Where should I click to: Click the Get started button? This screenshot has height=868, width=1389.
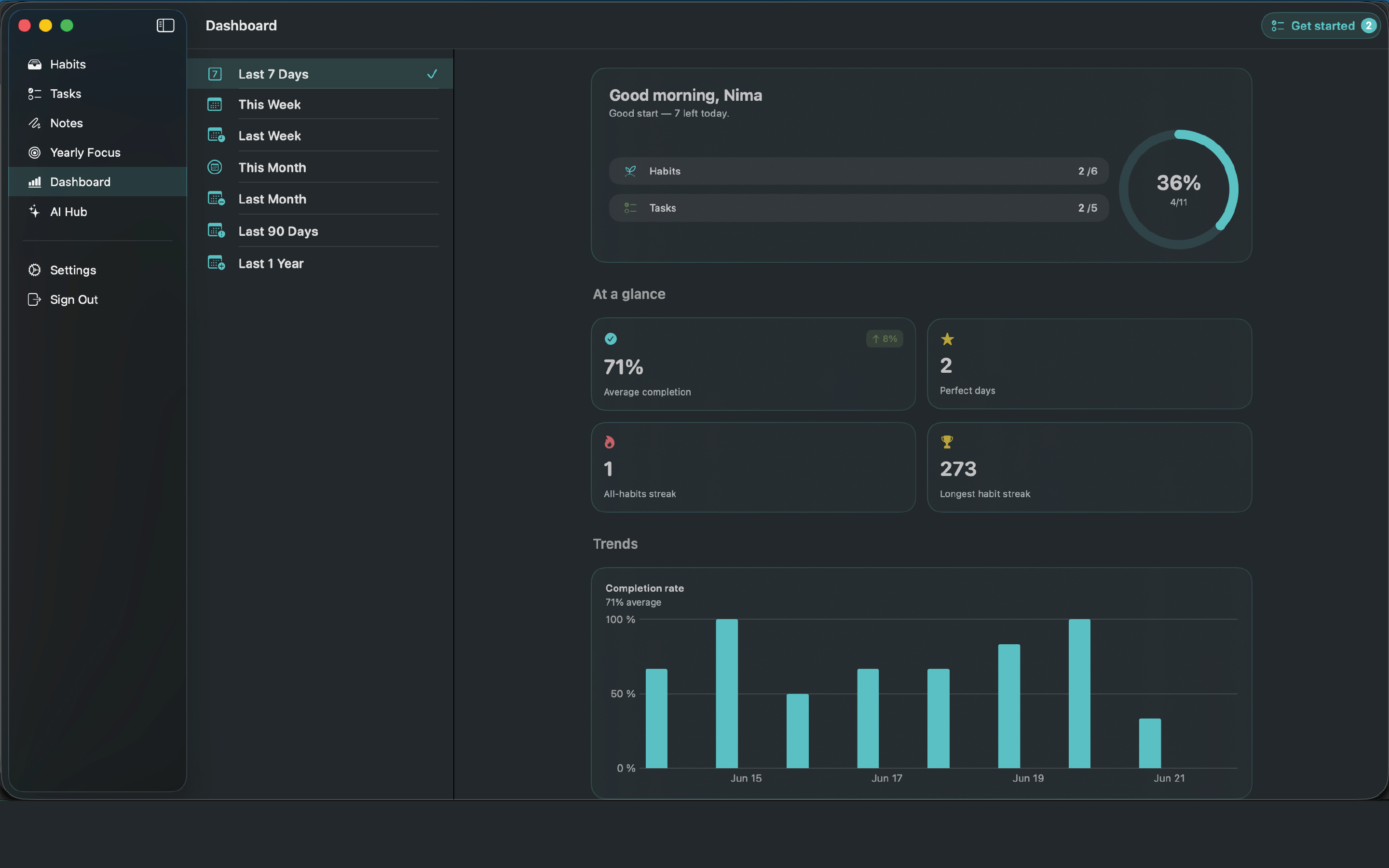tap(1321, 26)
